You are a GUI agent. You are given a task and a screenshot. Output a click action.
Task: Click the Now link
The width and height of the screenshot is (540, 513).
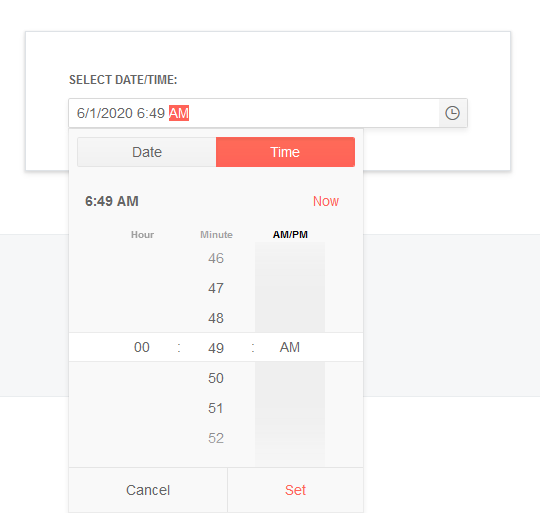[x=325, y=201]
